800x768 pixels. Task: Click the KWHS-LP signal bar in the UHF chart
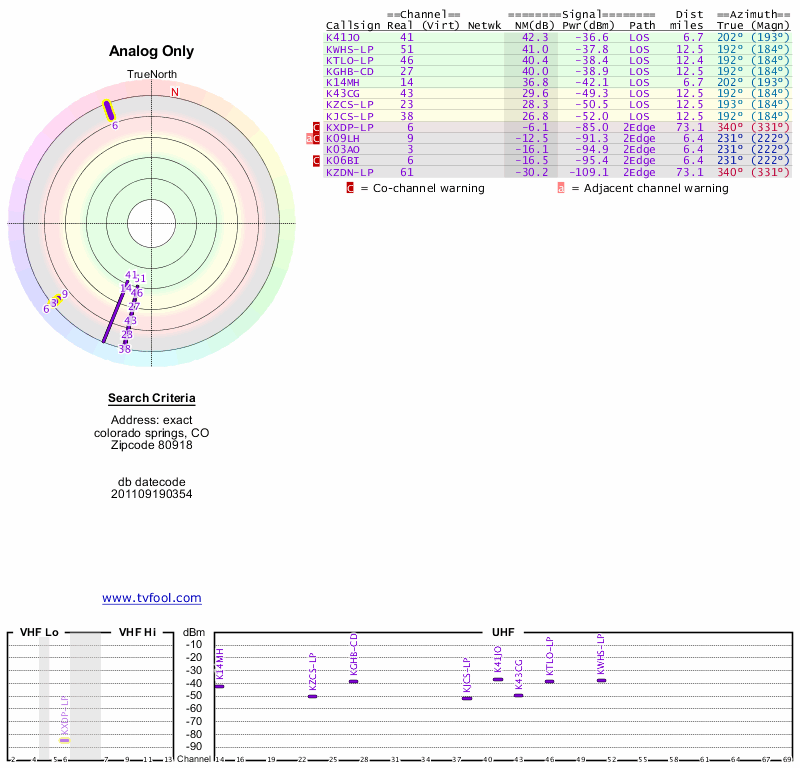click(601, 680)
